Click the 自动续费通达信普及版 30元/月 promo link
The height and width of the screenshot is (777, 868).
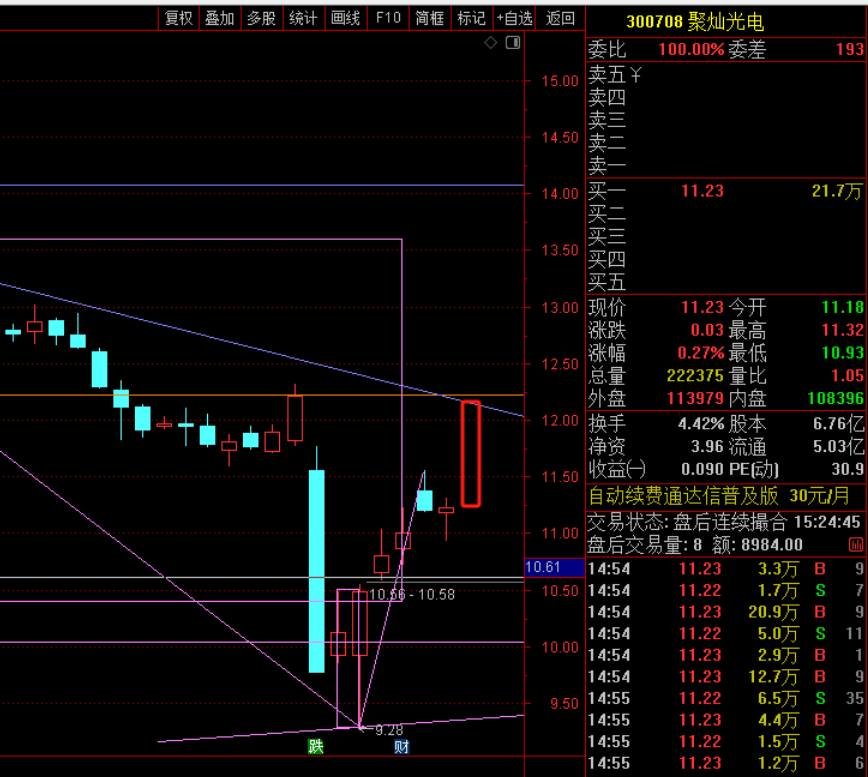(719, 495)
